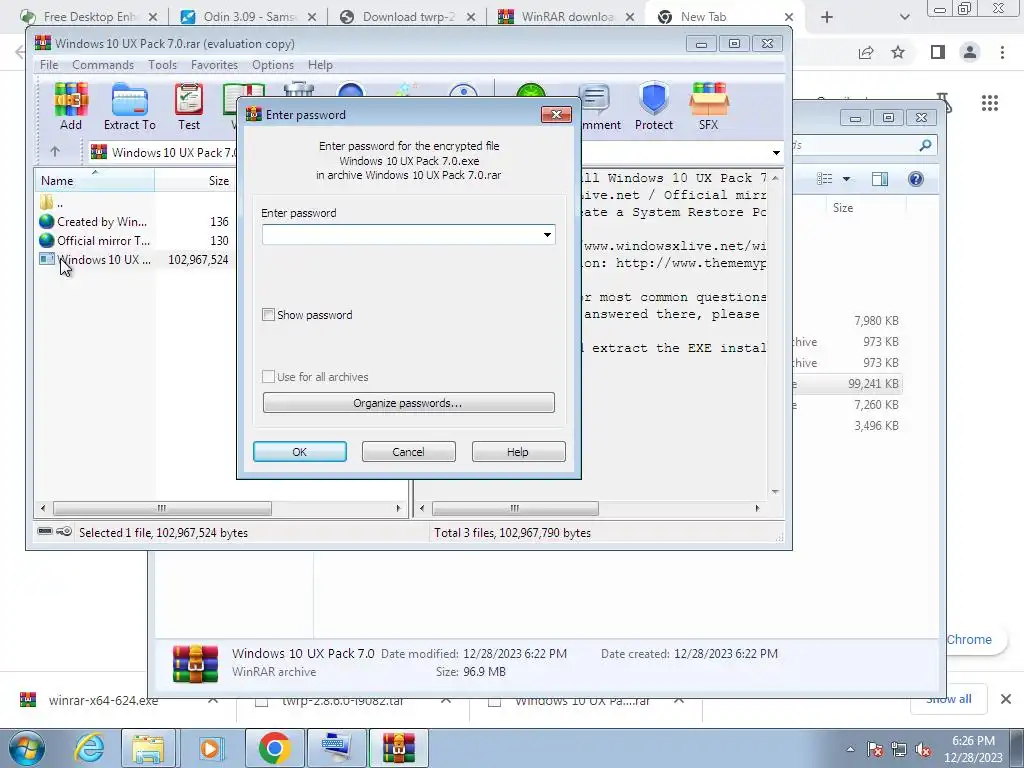Click the Explorer search magnifier icon
Viewport: 1024px width, 768px height.
tap(925, 145)
